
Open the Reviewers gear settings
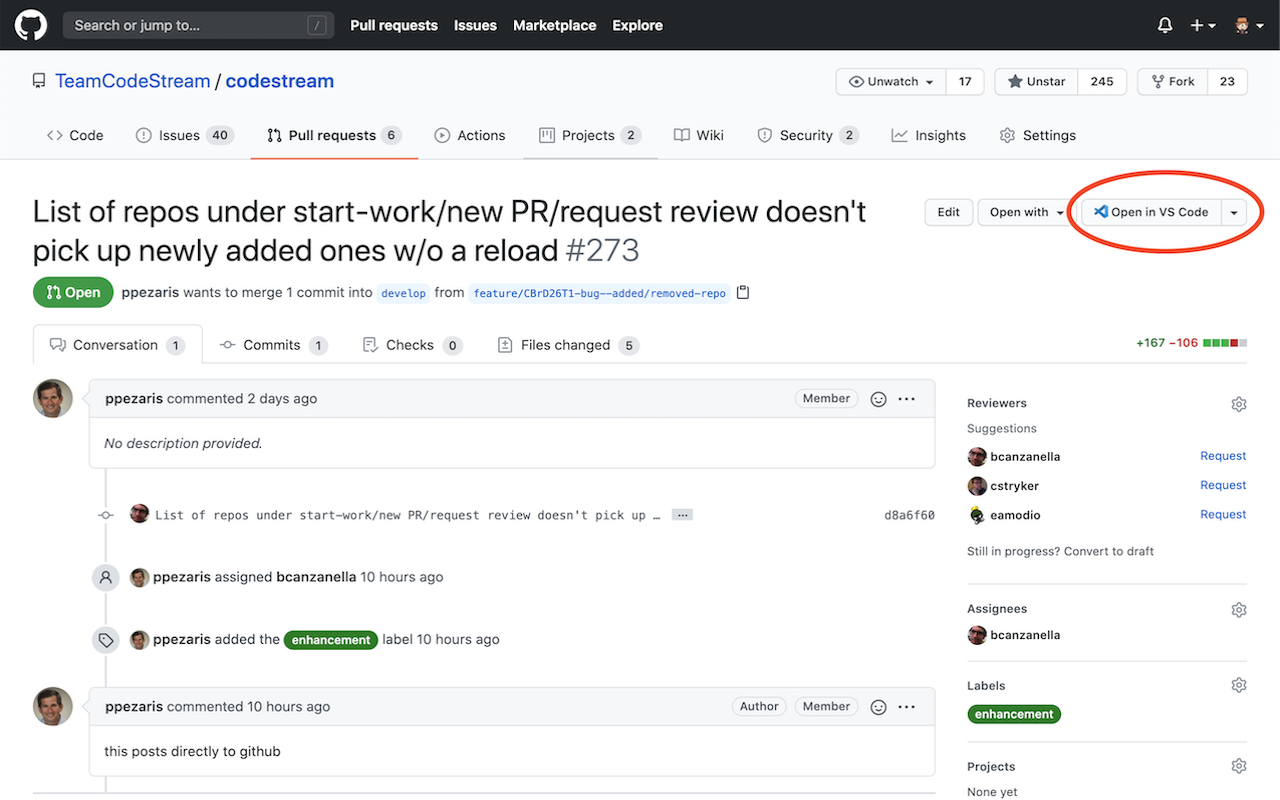(1239, 404)
